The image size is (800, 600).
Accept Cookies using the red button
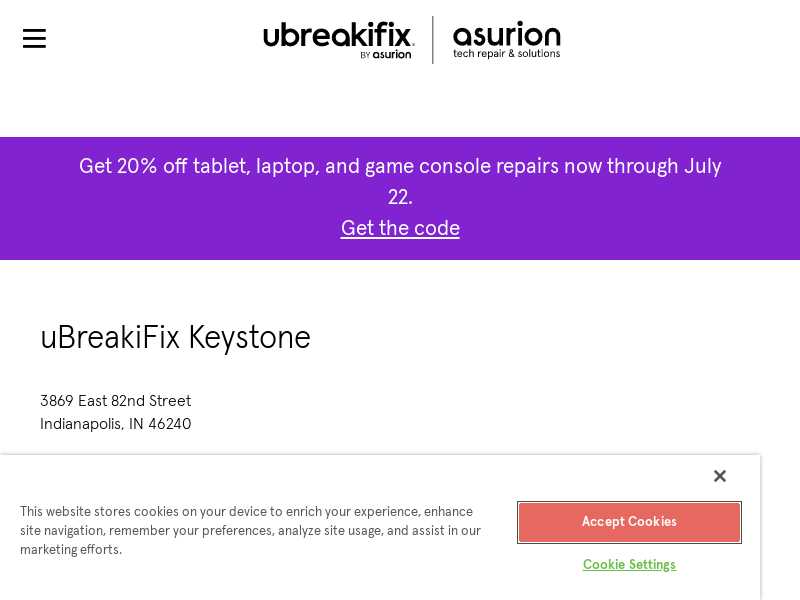(629, 522)
